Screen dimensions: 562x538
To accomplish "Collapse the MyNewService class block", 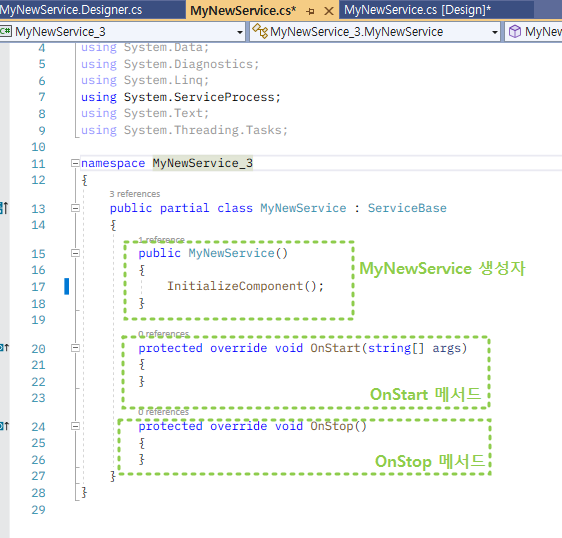I will coord(75,208).
